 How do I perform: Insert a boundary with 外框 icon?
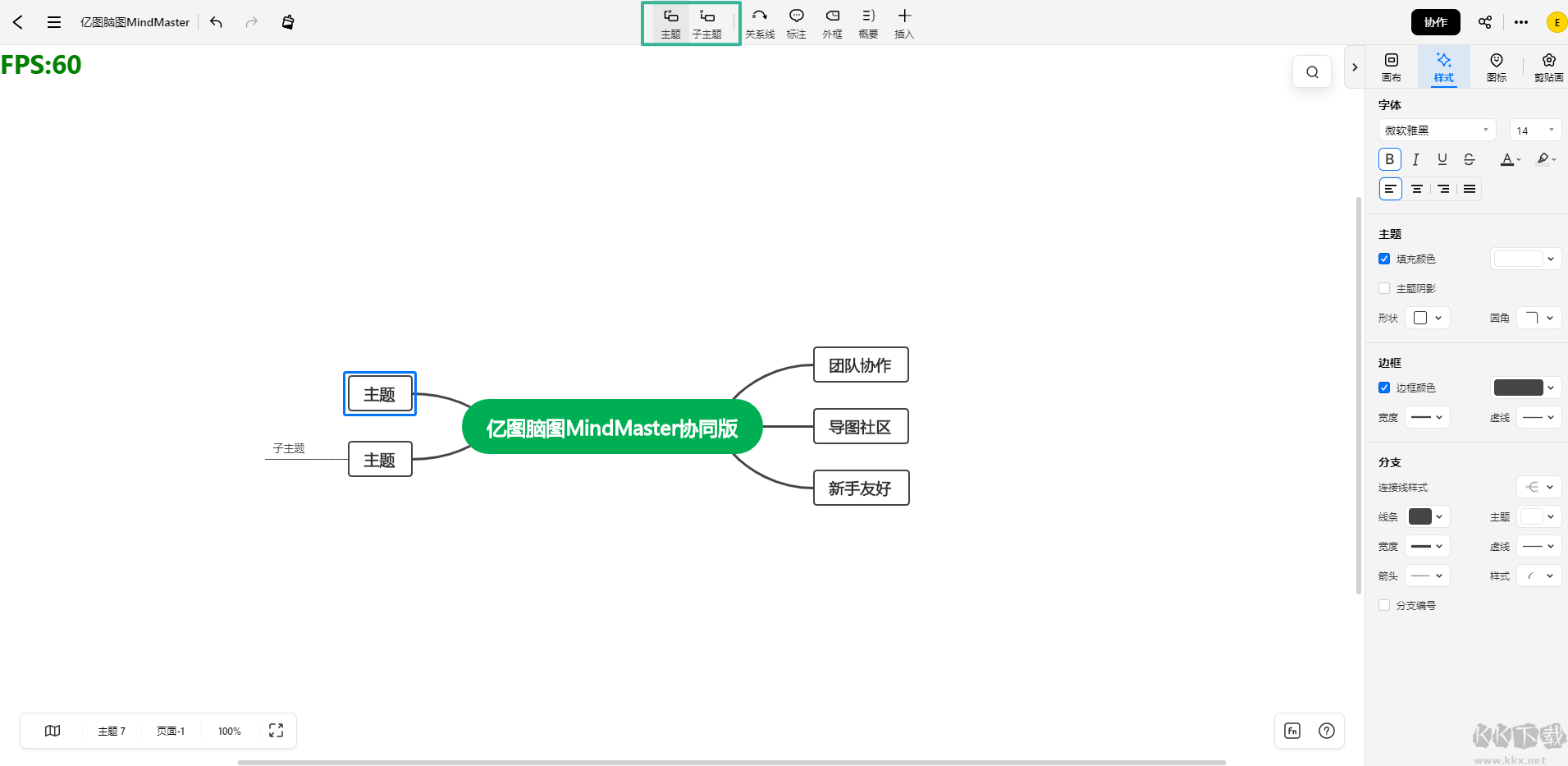[832, 23]
